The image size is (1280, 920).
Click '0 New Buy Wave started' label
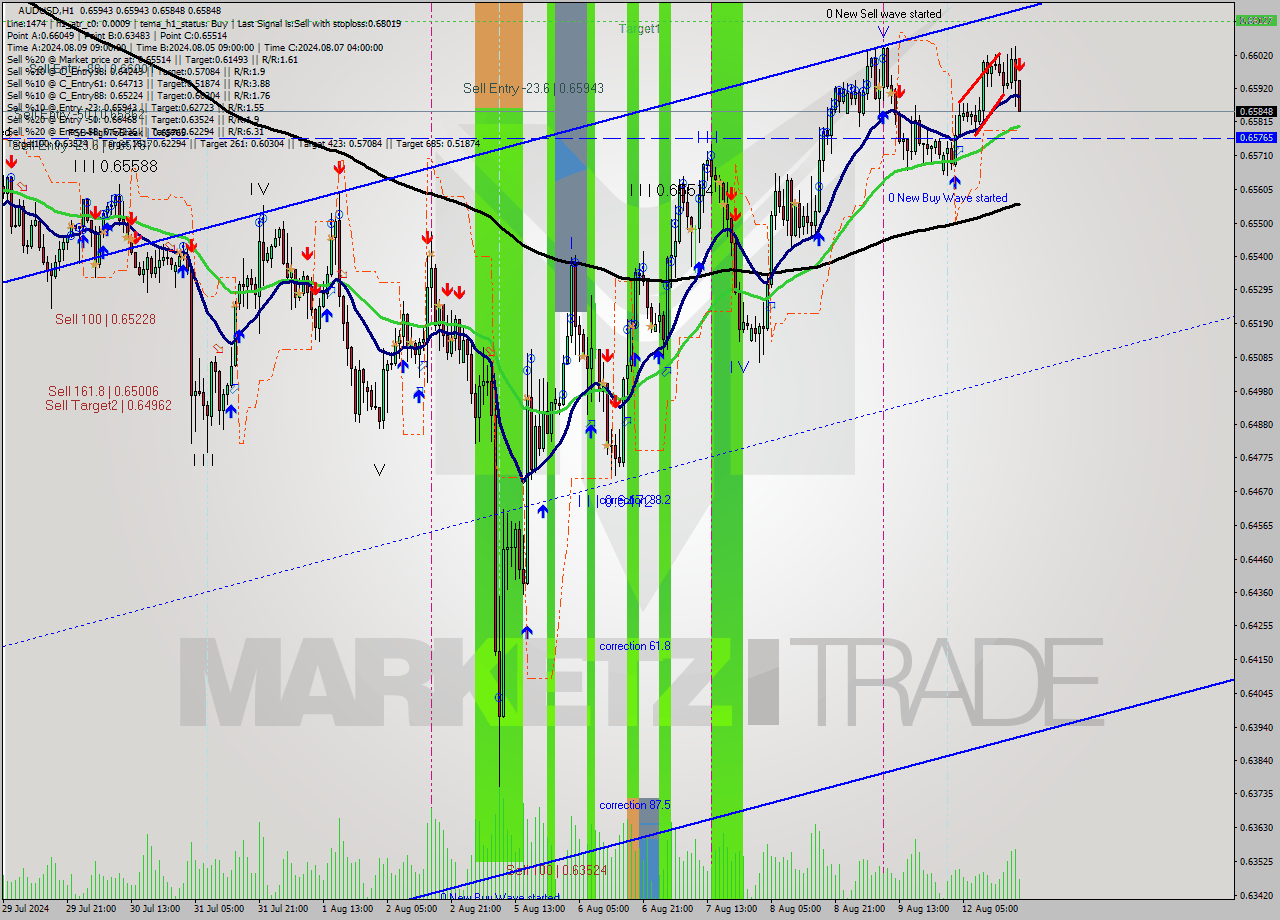coord(948,198)
